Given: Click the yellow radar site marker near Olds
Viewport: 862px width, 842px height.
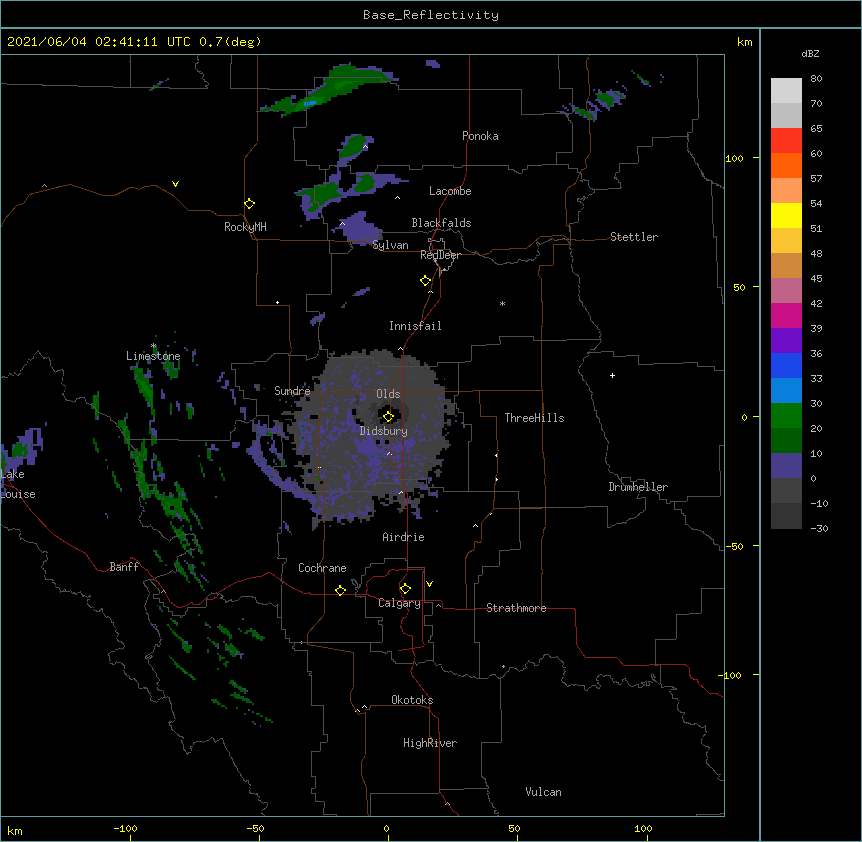Looking at the screenshot, I should coord(388,417).
